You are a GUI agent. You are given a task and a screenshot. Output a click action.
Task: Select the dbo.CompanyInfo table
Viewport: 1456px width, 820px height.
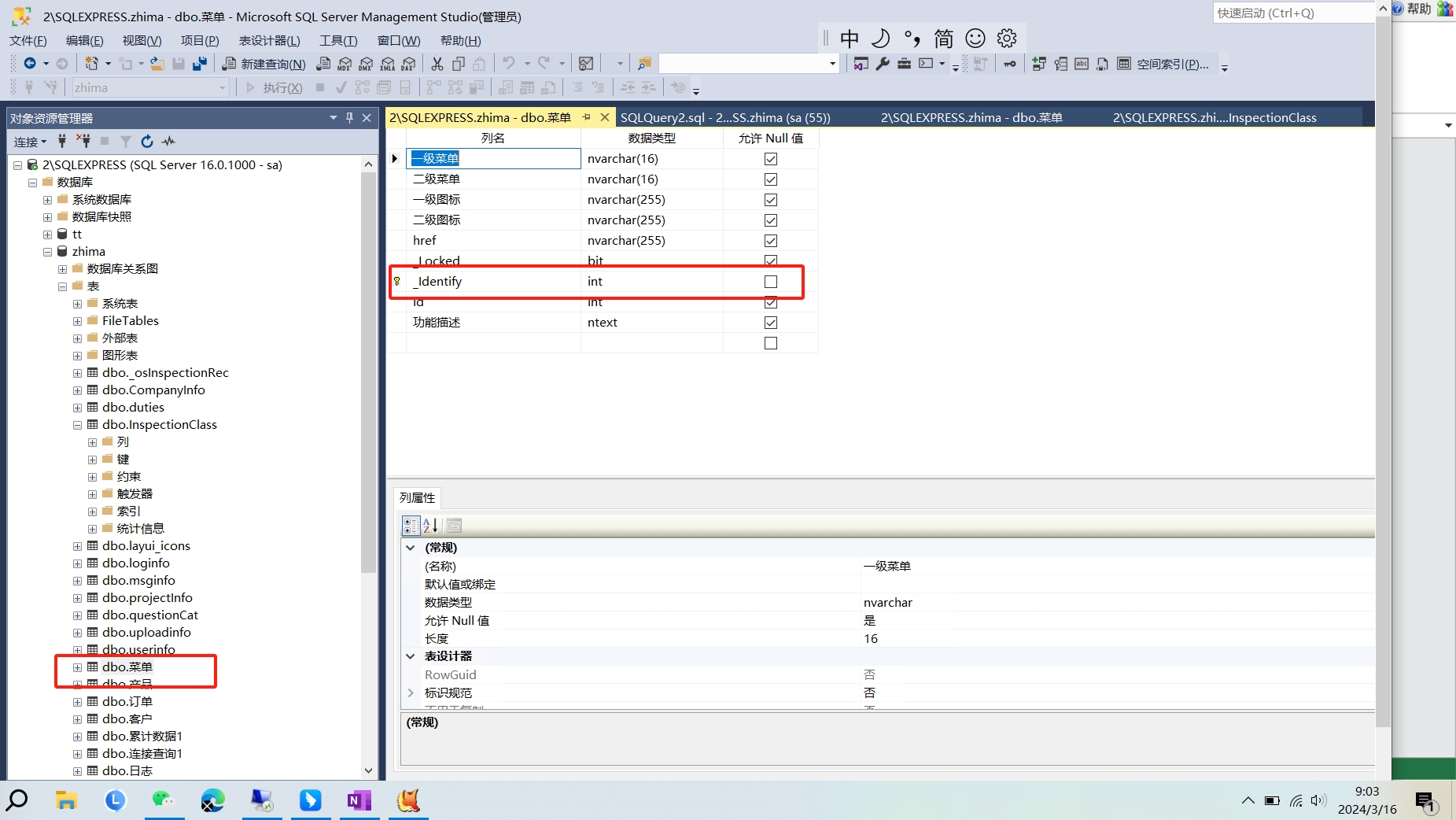[153, 390]
